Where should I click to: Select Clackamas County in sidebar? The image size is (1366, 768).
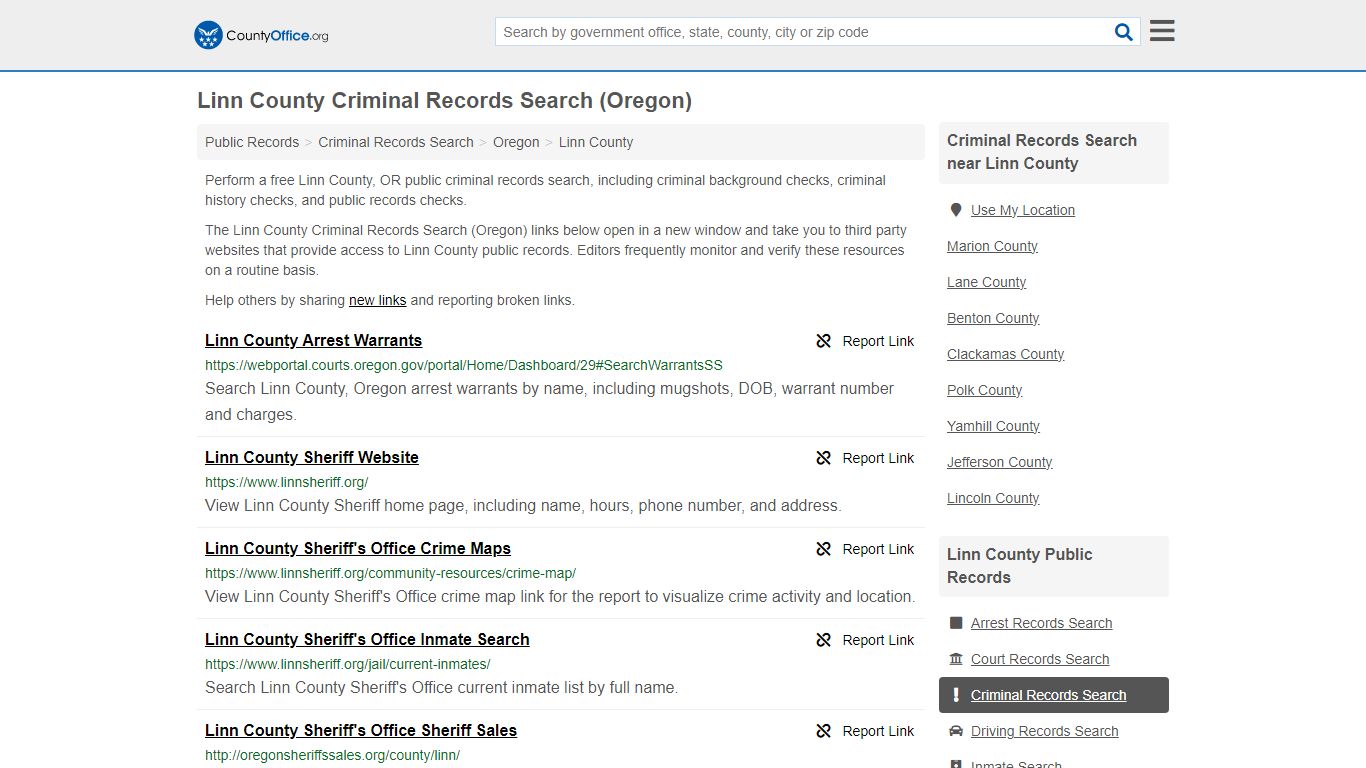click(1005, 354)
